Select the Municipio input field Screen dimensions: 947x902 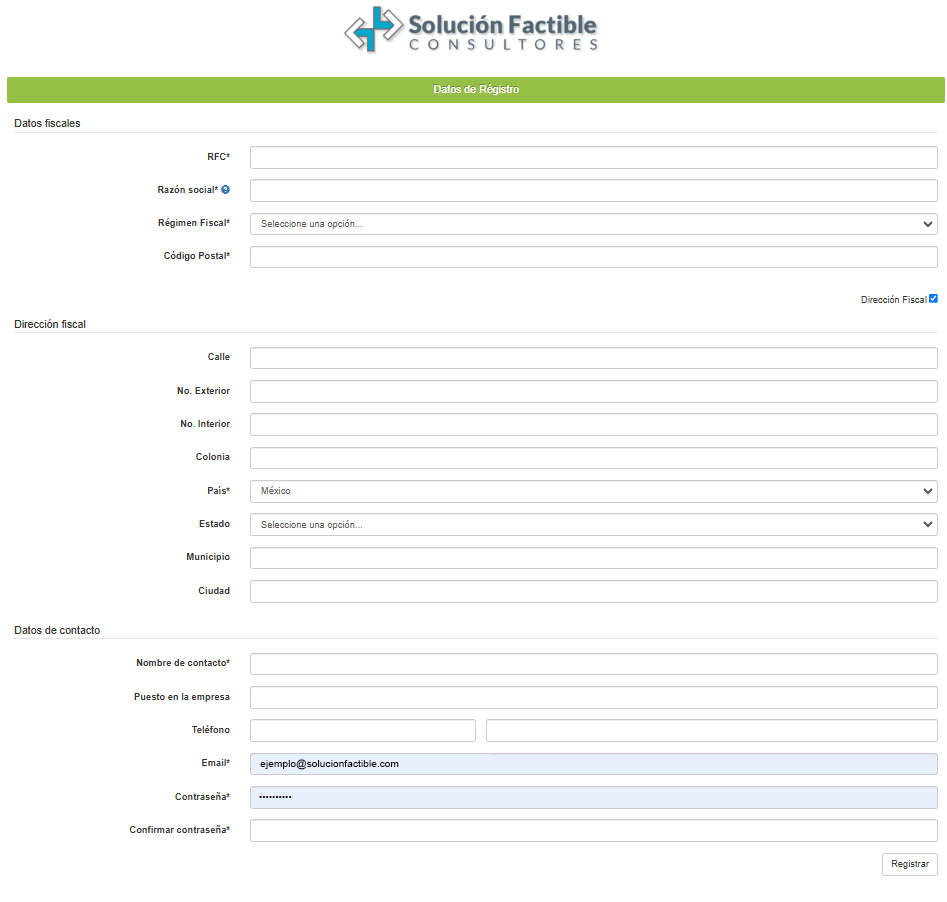click(x=593, y=558)
